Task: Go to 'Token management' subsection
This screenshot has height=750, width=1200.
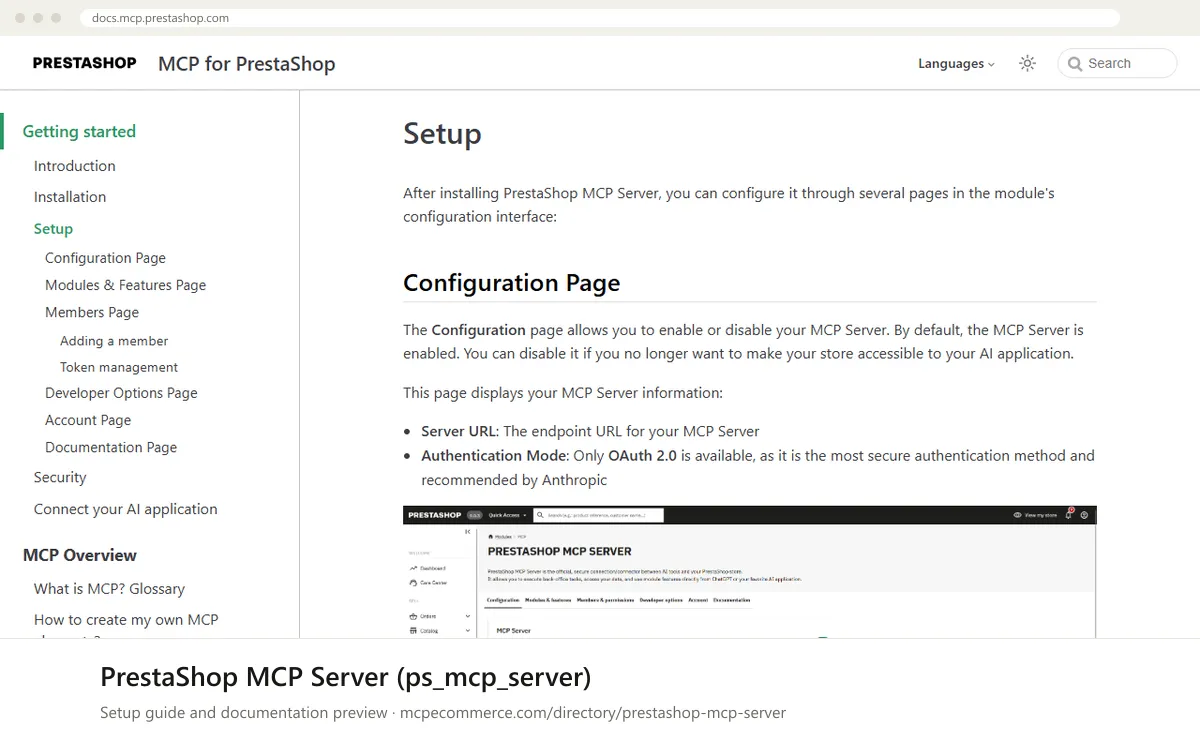Action: click(119, 367)
